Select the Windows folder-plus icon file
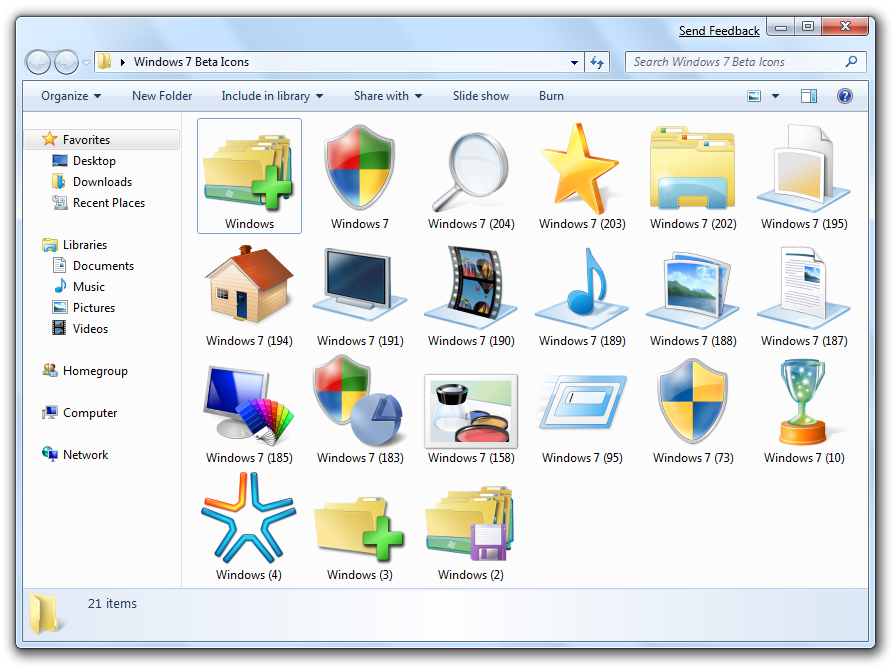 point(249,176)
